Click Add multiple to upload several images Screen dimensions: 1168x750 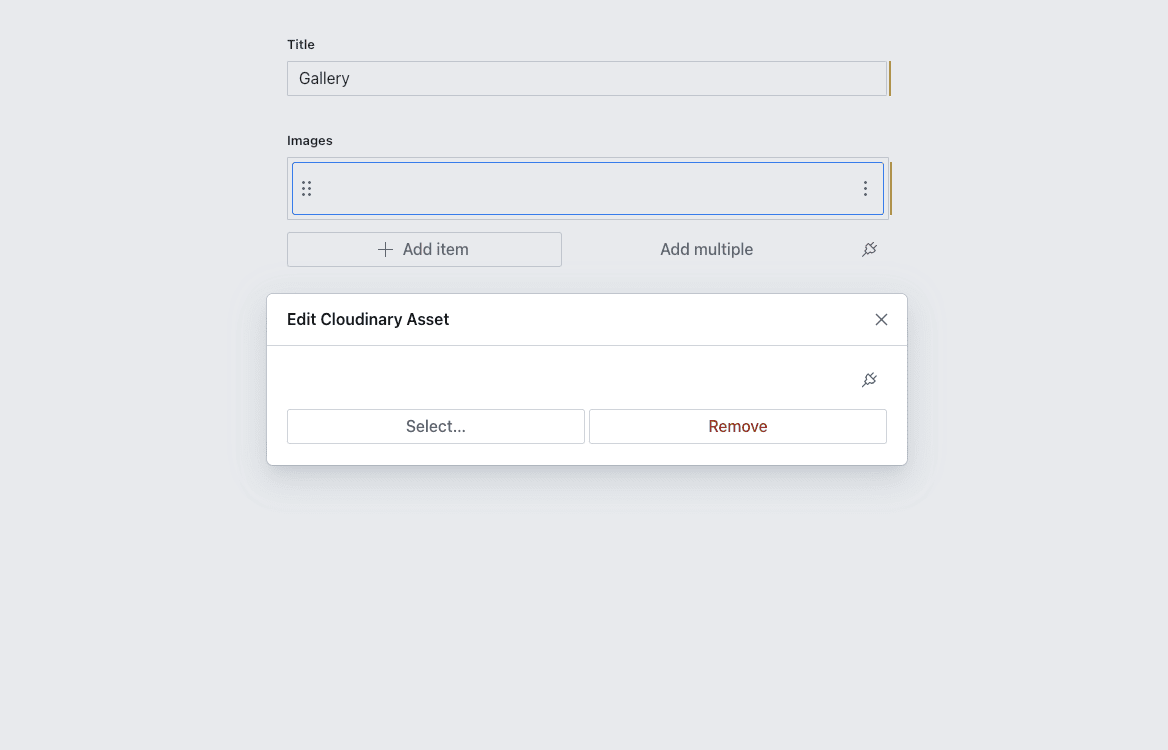[x=706, y=249]
